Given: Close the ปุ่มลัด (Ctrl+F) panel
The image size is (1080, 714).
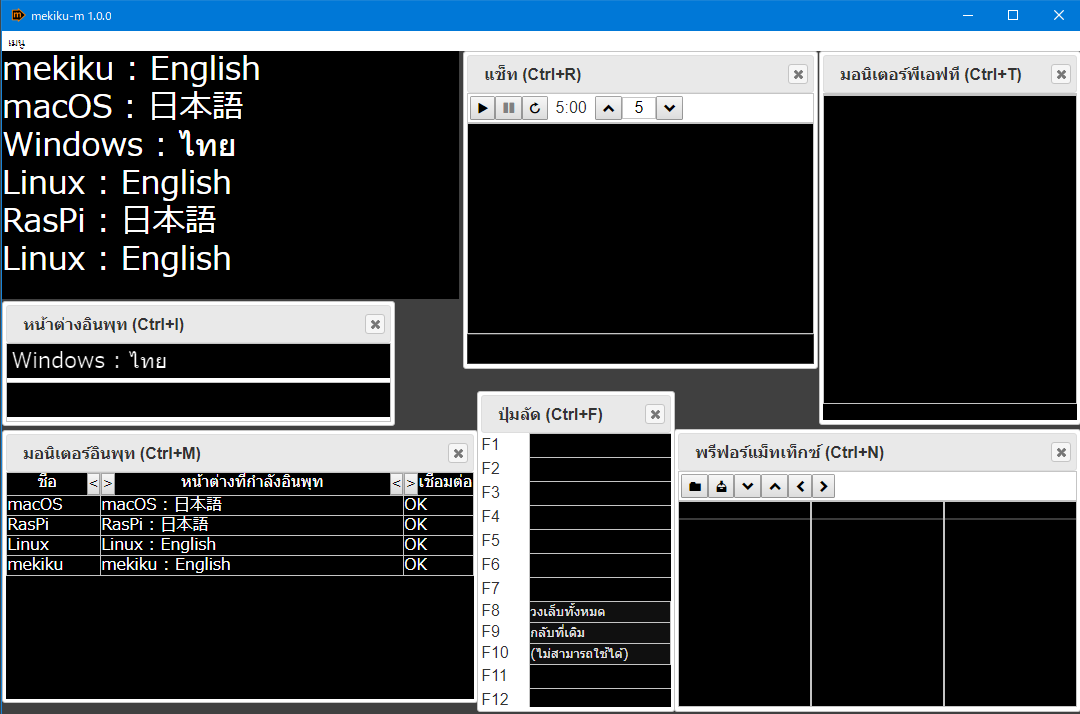Looking at the screenshot, I should coord(655,413).
